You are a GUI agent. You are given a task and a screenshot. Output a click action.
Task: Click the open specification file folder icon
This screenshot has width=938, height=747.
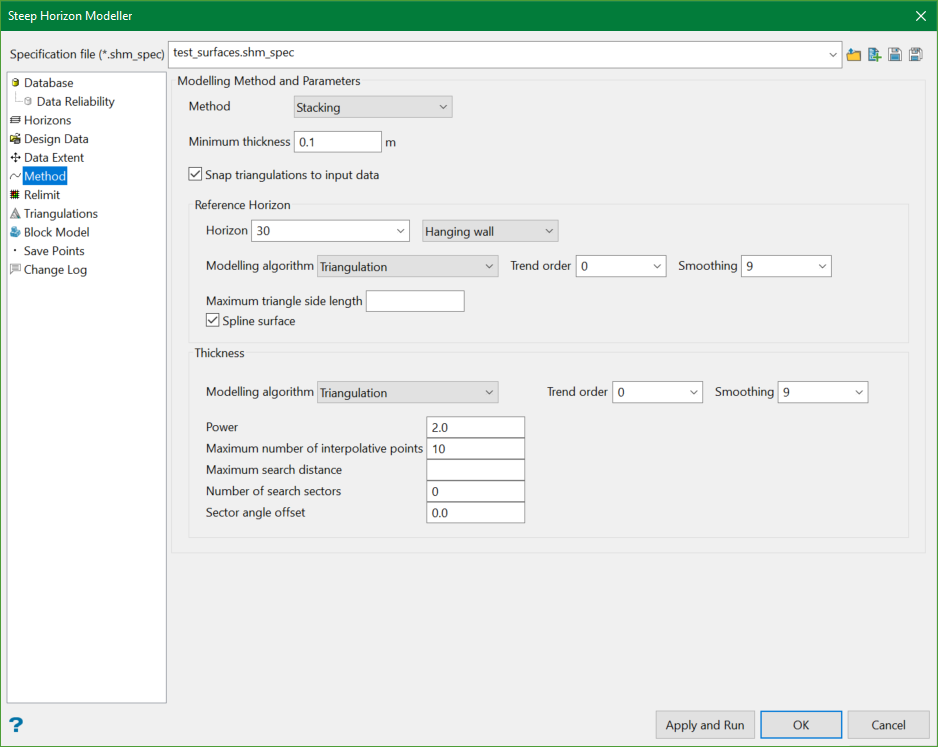853,55
